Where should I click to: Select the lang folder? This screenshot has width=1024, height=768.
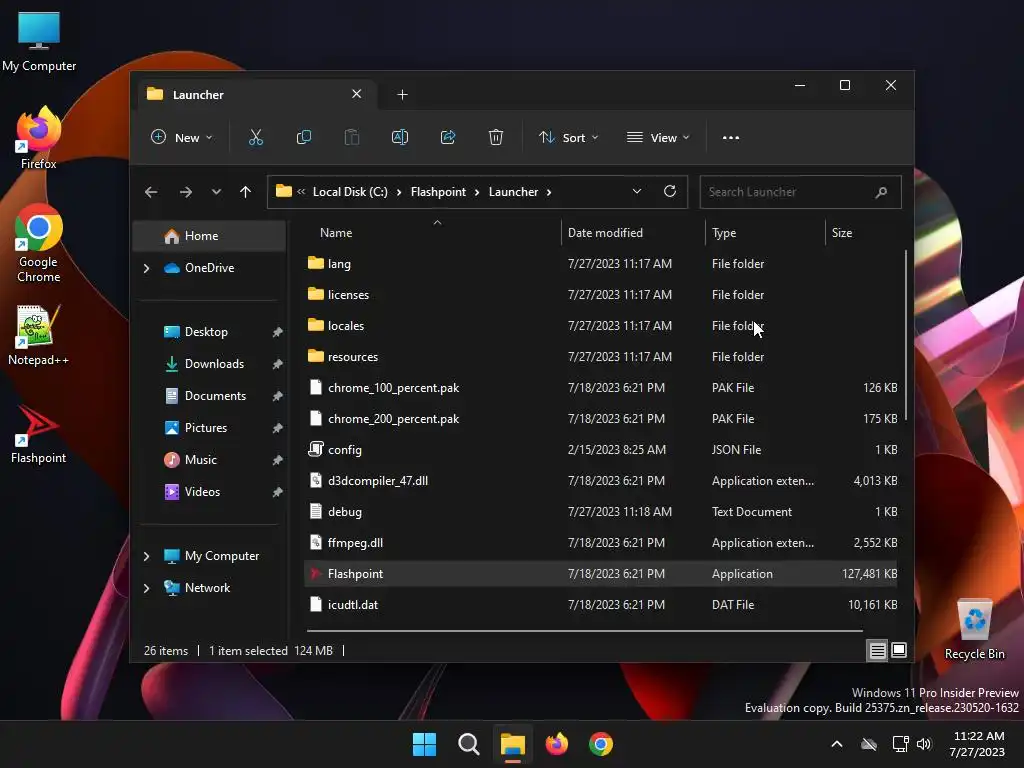[601, 264]
